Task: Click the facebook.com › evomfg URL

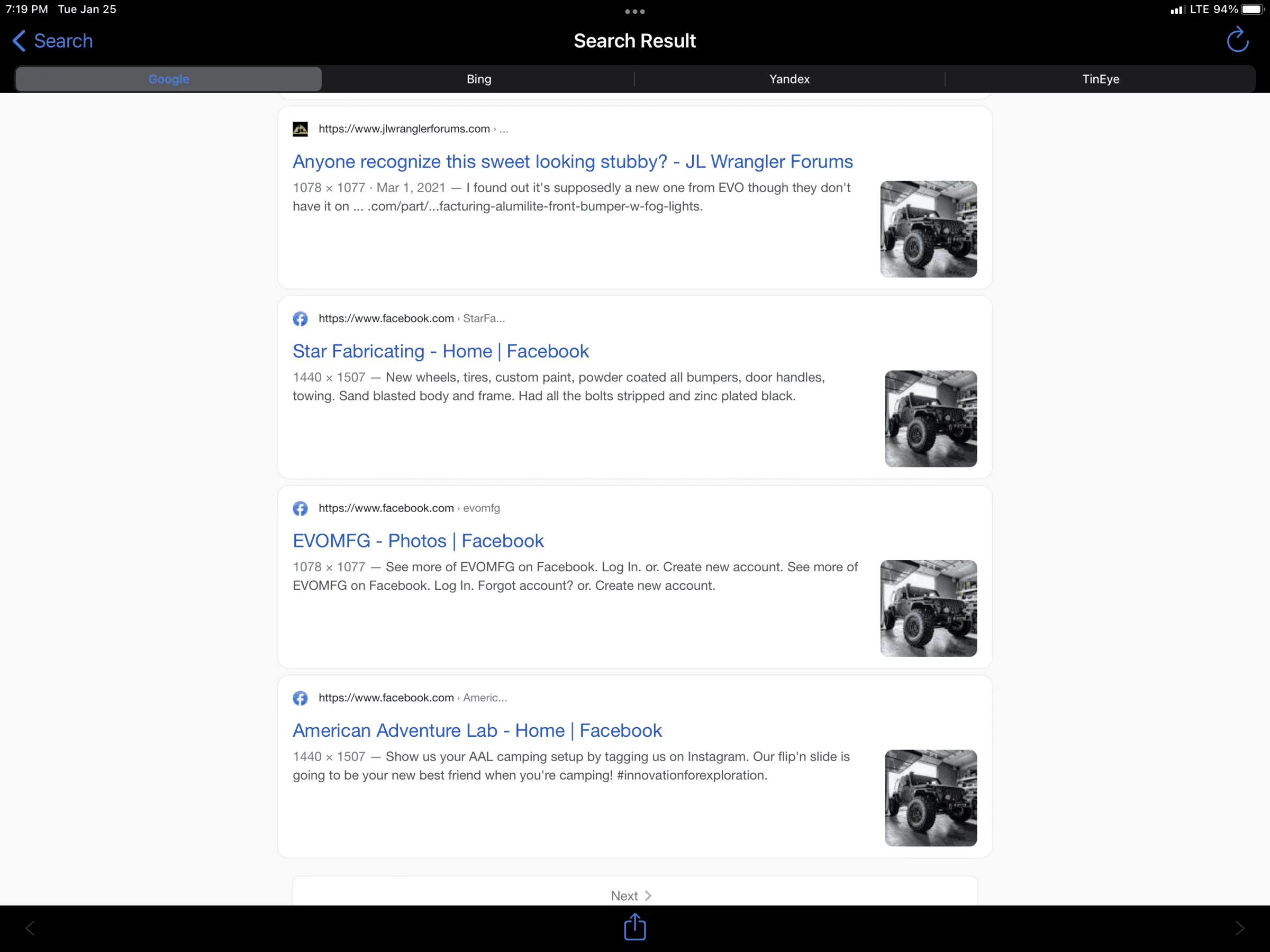Action: [x=410, y=508]
